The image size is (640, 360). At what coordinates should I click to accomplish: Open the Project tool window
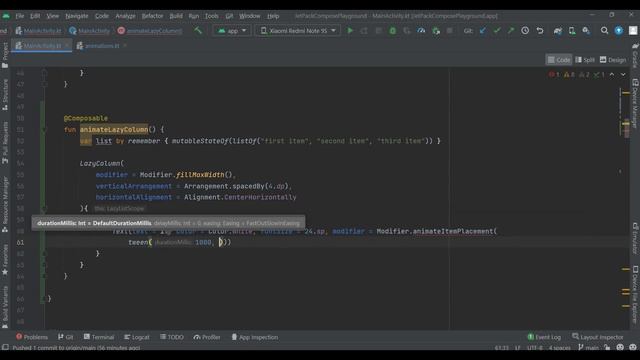click(x=5, y=55)
